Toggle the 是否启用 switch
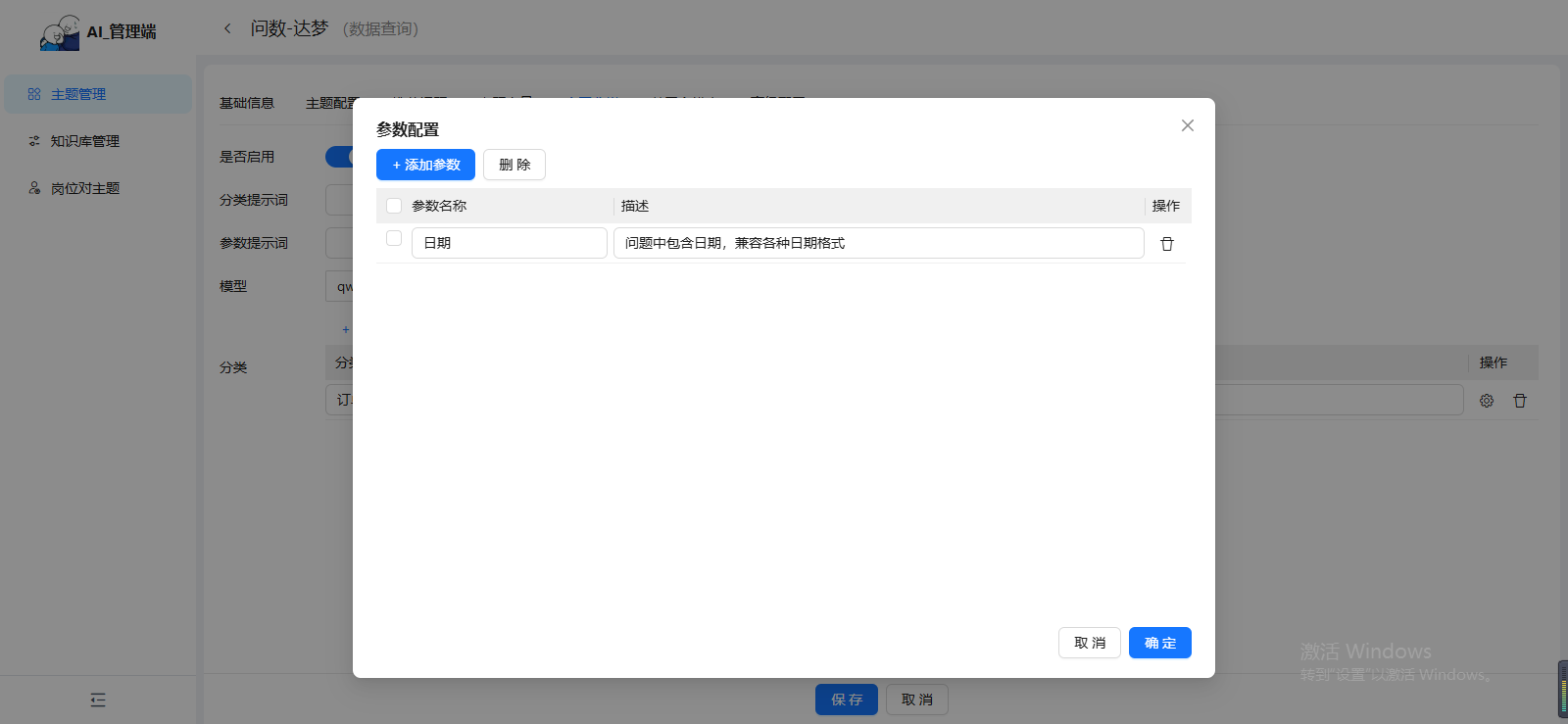This screenshot has width=1568, height=724. tap(339, 157)
